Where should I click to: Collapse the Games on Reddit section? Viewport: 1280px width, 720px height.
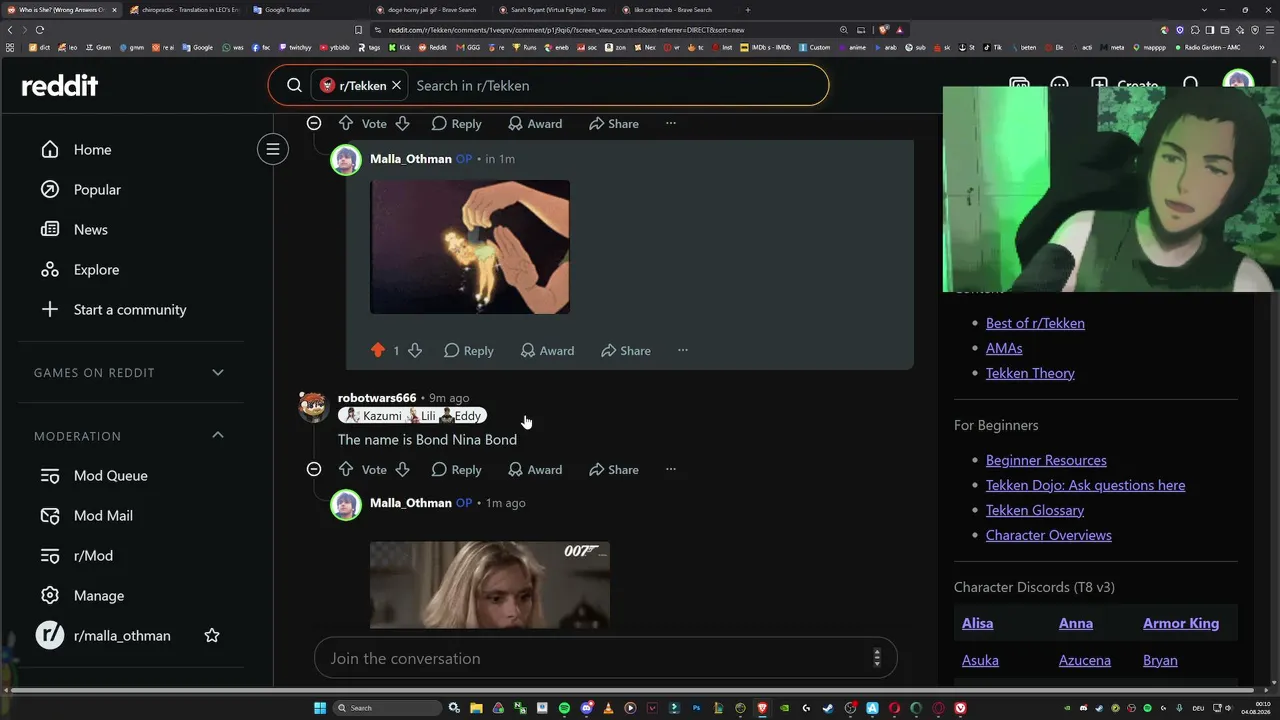[x=218, y=372]
